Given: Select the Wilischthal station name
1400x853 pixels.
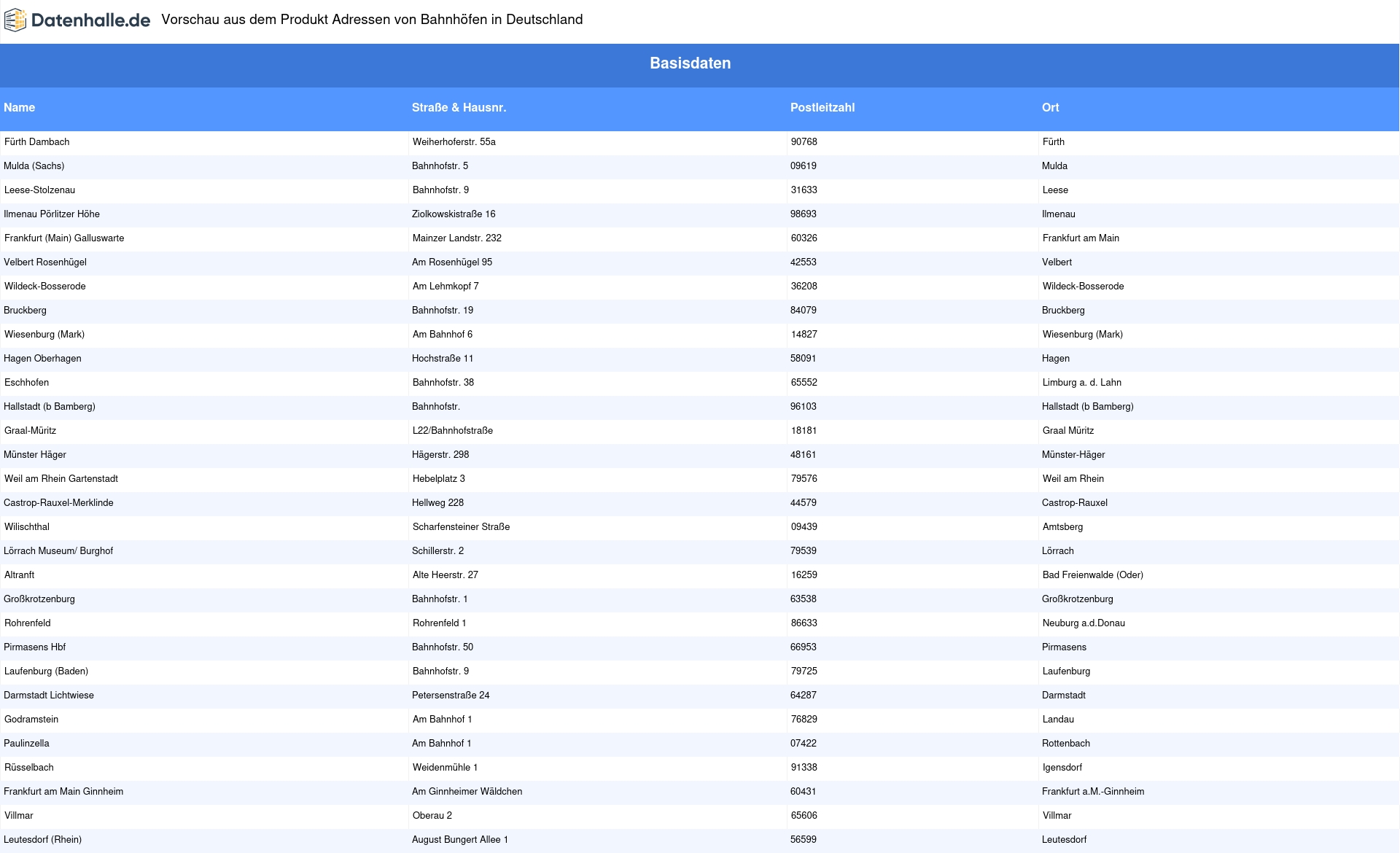Looking at the screenshot, I should pos(27,527).
